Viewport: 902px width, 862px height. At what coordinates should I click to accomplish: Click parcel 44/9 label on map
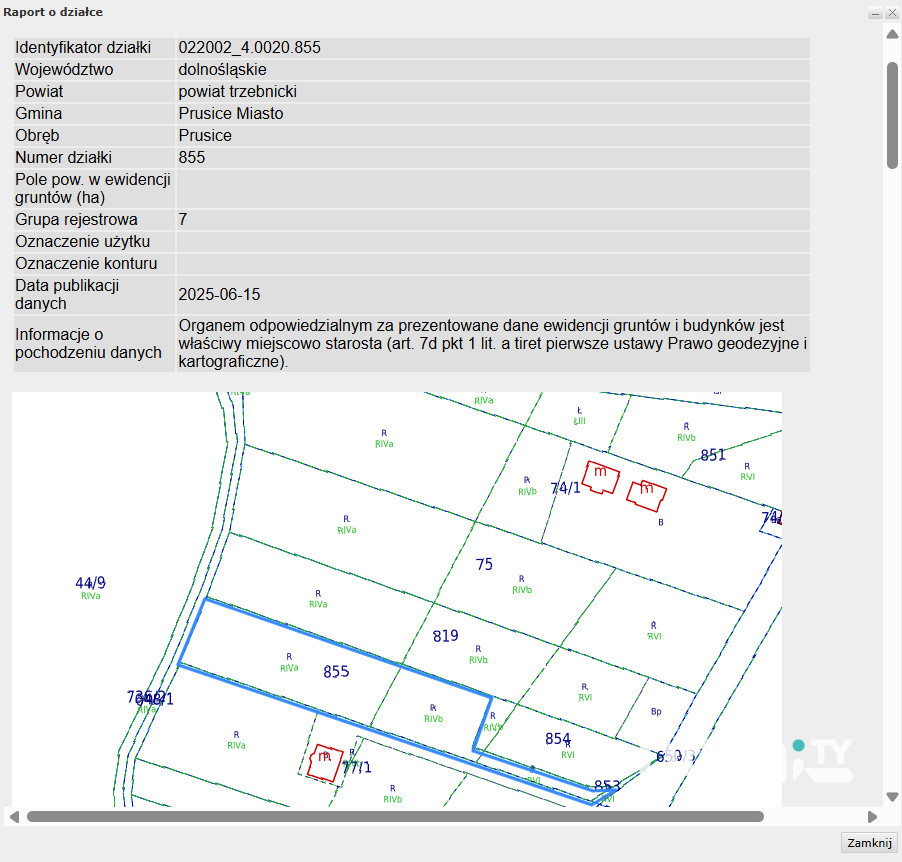click(x=90, y=583)
